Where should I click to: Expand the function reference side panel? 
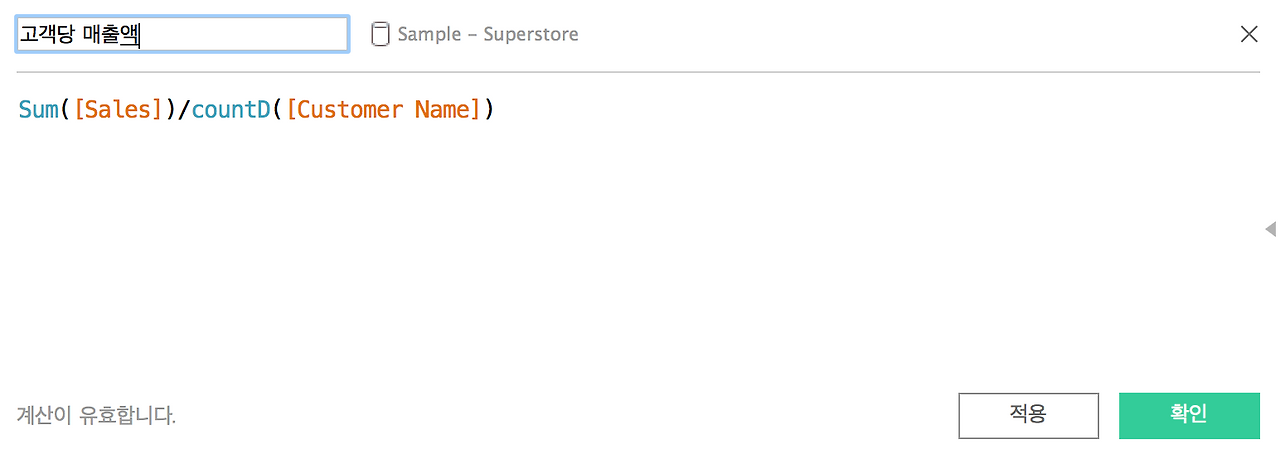coord(1270,229)
